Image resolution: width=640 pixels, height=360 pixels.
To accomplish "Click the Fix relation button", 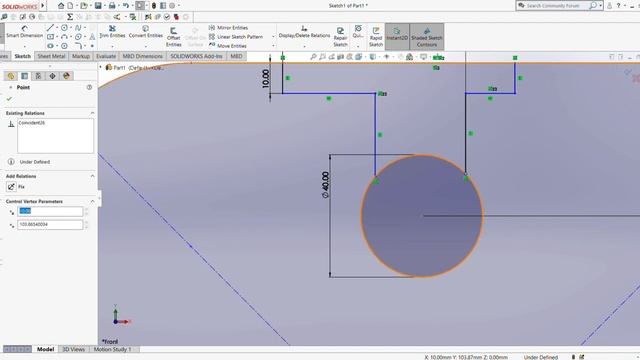I will tap(11, 187).
